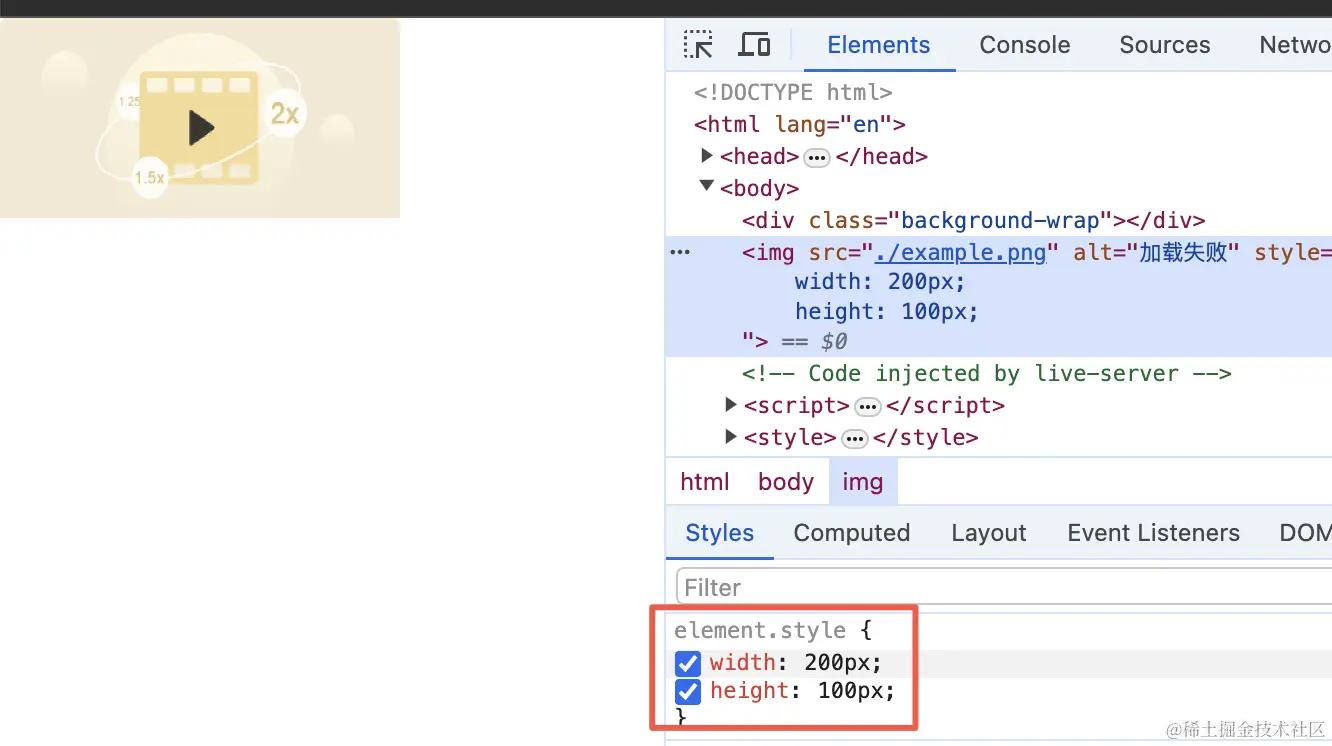Click the rendered video image on page
1332x746 pixels.
(x=200, y=118)
